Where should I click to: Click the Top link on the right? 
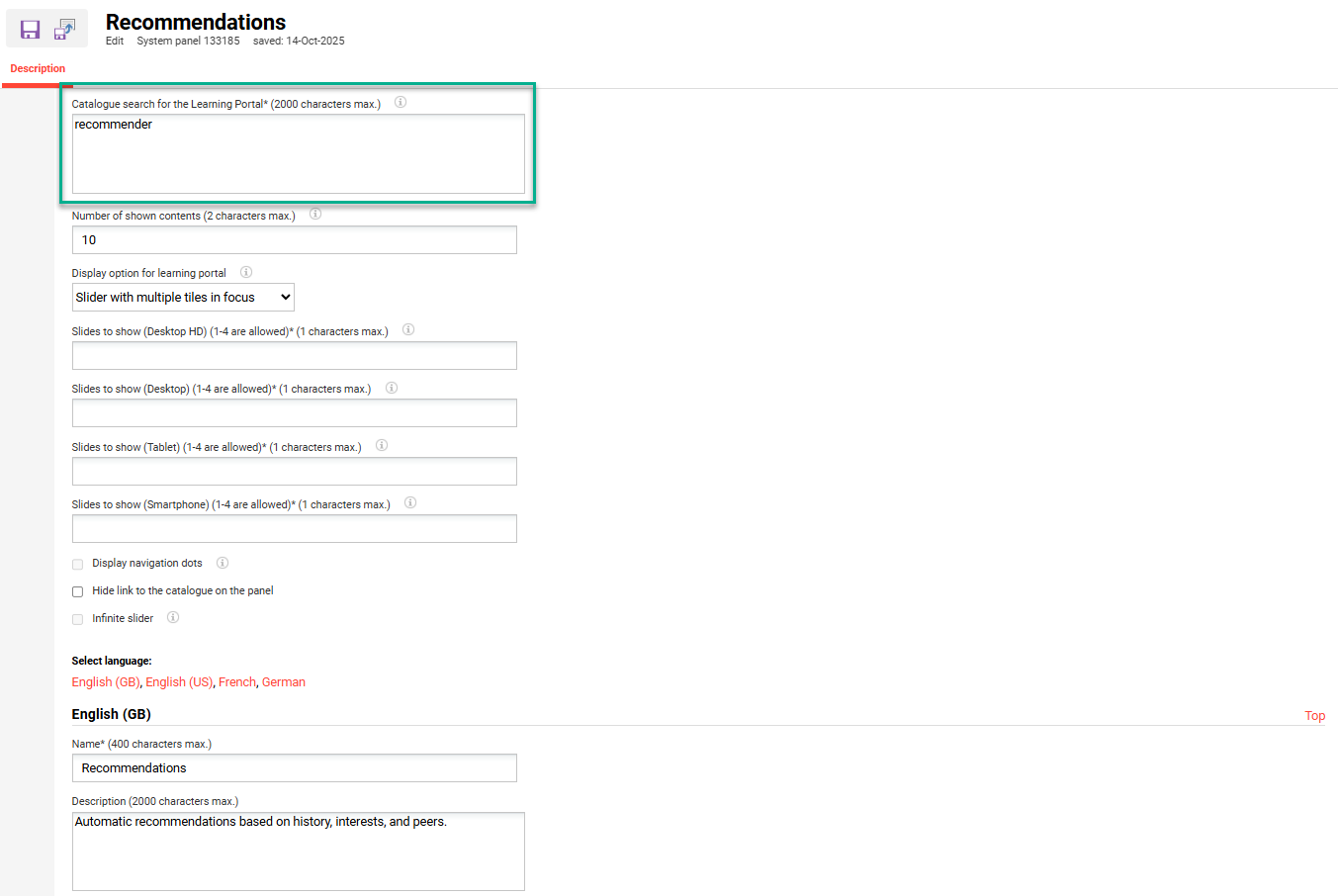click(x=1315, y=715)
